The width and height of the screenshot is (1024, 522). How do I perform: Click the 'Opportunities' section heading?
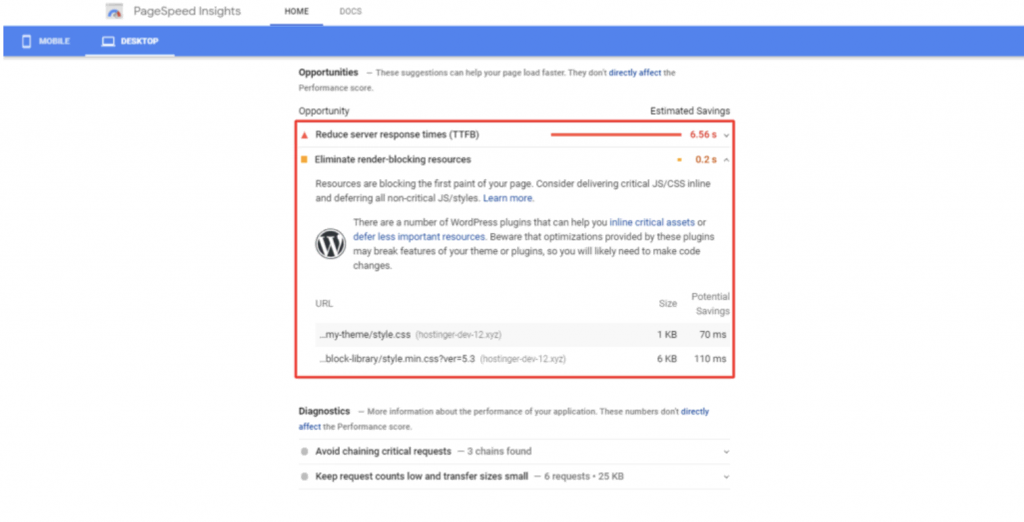click(328, 73)
